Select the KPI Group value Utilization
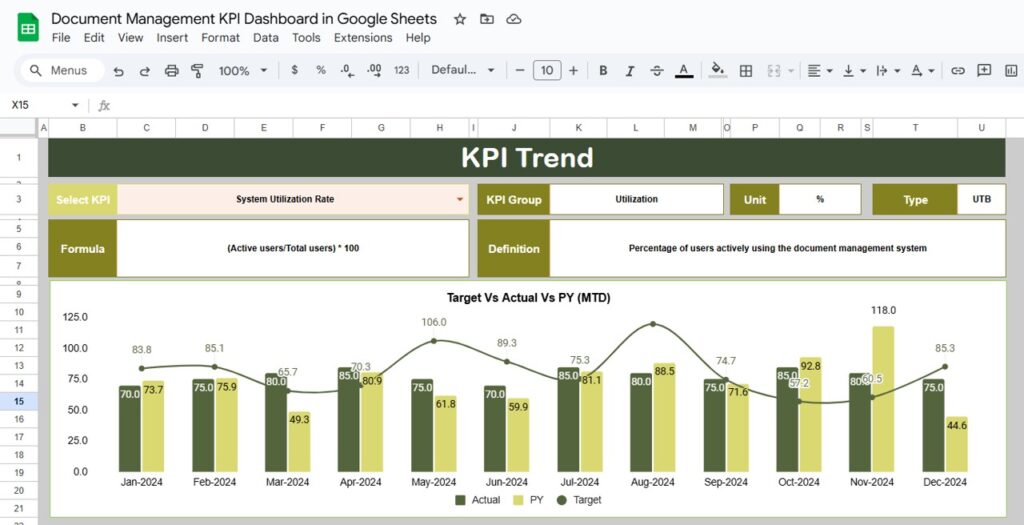This screenshot has height=525, width=1024. click(x=637, y=199)
